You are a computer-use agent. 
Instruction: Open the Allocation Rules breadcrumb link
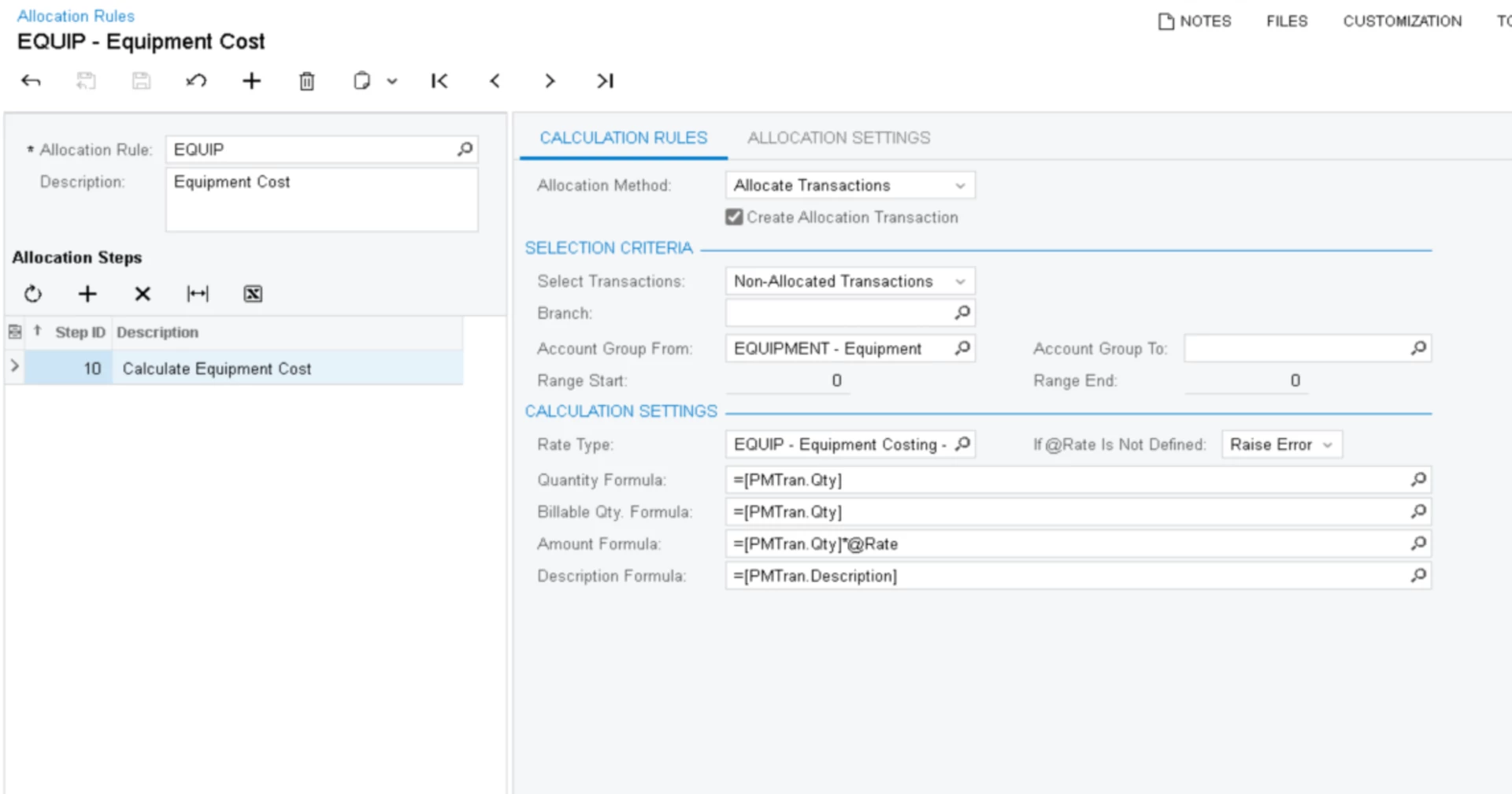(x=76, y=16)
